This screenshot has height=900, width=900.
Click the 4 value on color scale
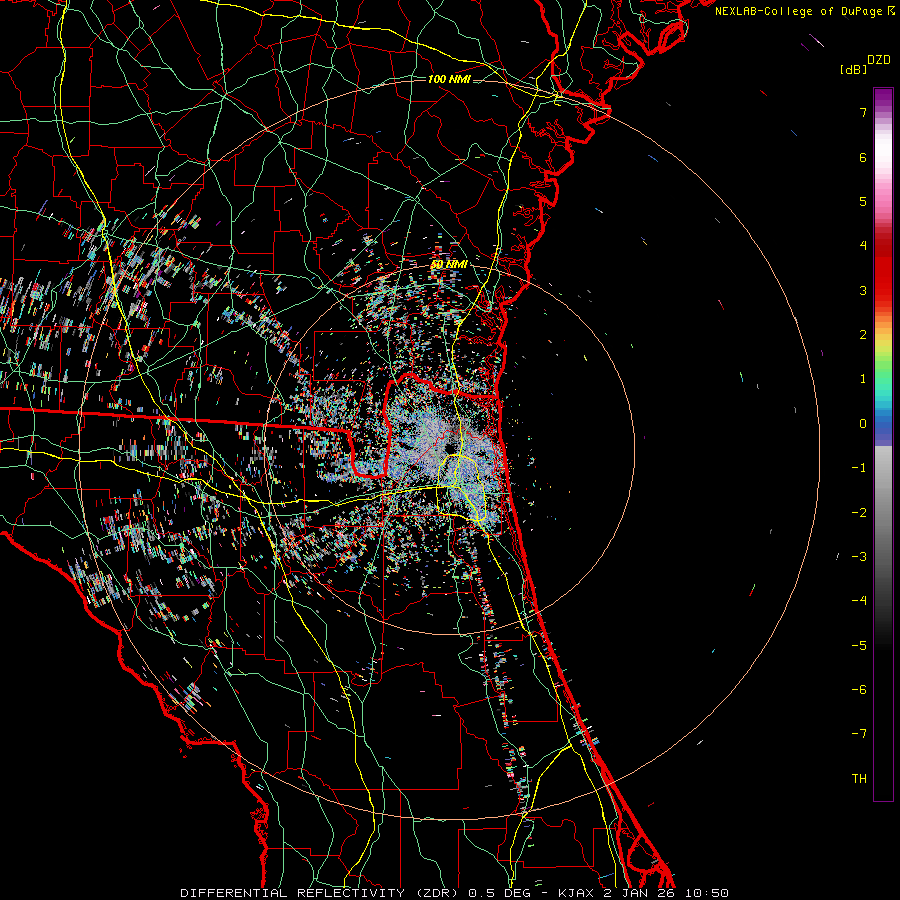863,246
